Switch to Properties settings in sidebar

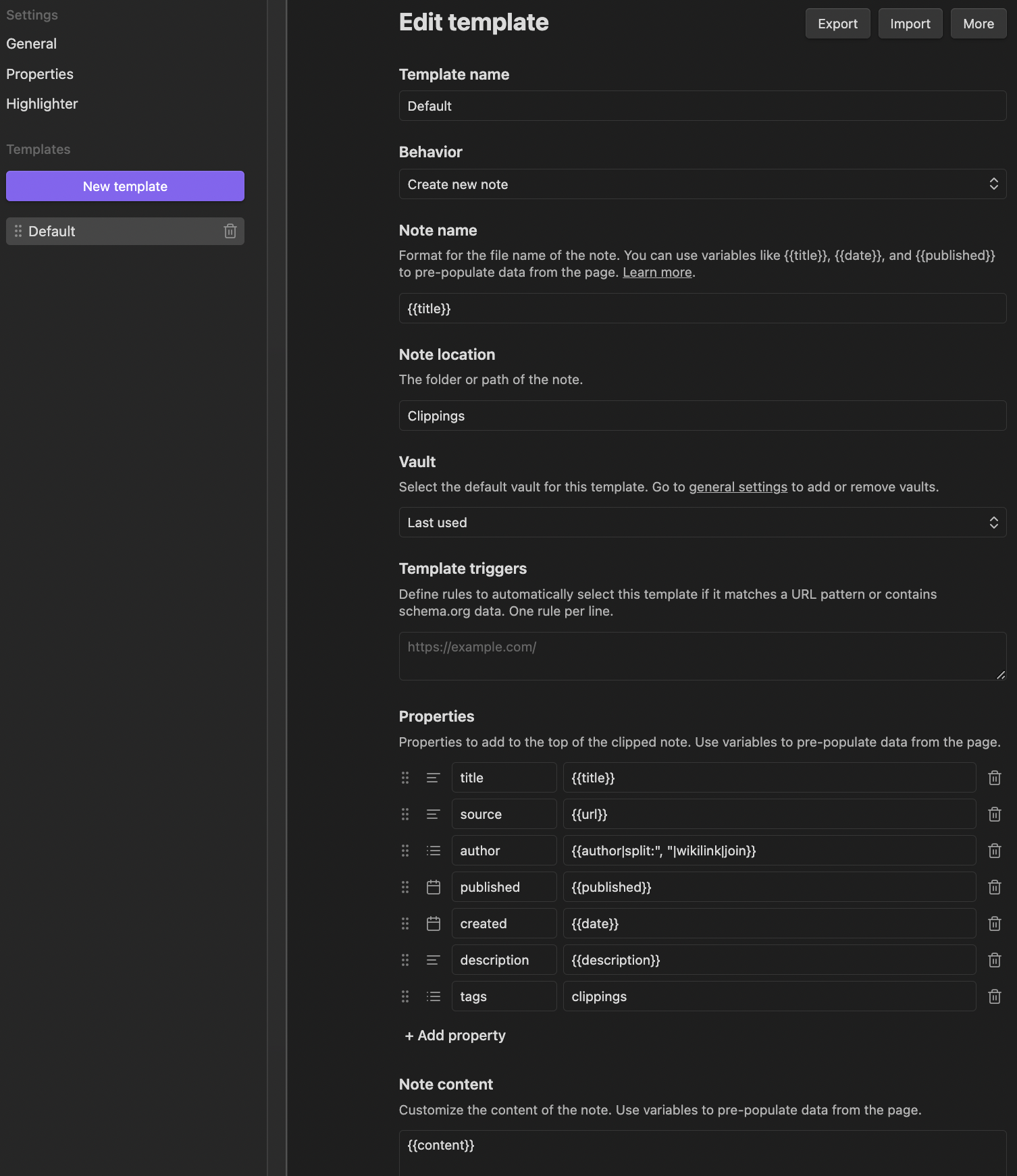click(x=40, y=74)
